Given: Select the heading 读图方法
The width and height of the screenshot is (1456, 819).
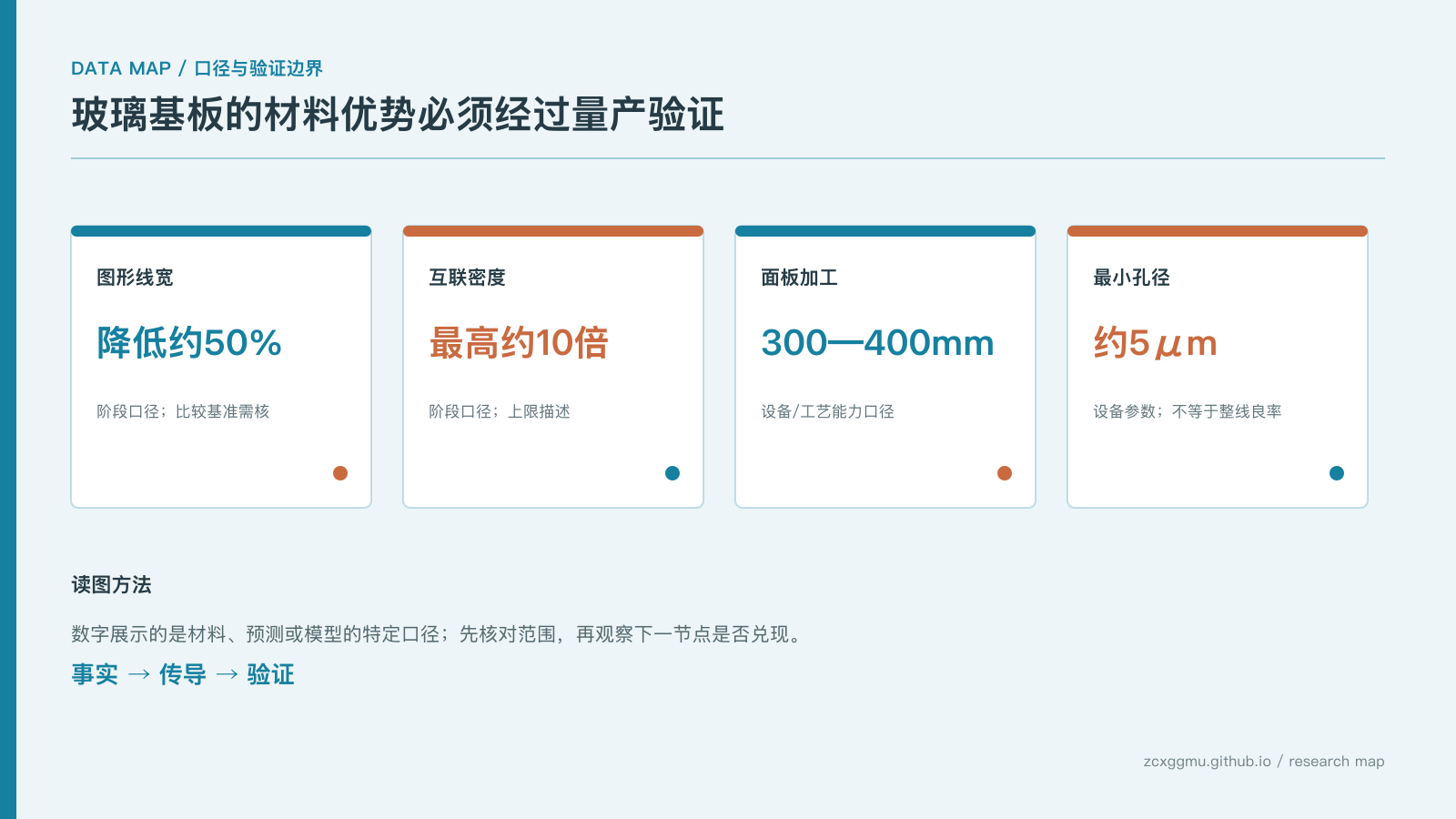Looking at the screenshot, I should click(x=111, y=585).
